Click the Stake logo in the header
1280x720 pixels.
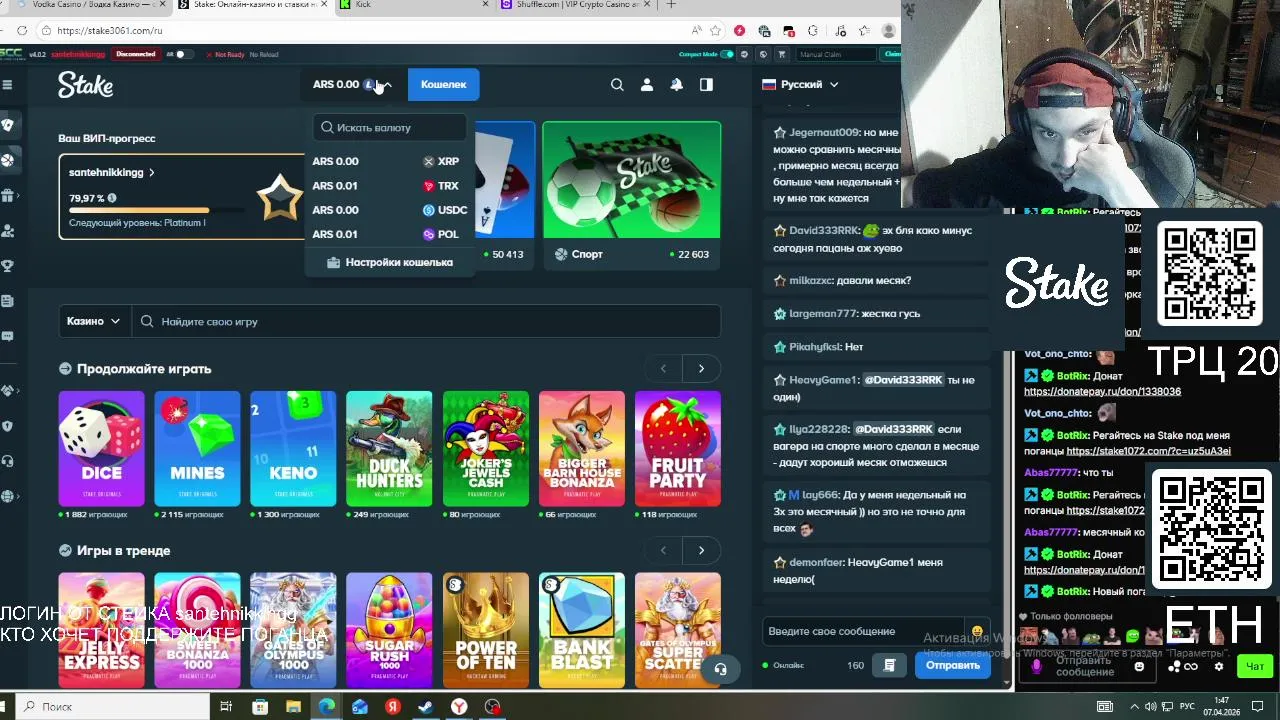coord(85,85)
